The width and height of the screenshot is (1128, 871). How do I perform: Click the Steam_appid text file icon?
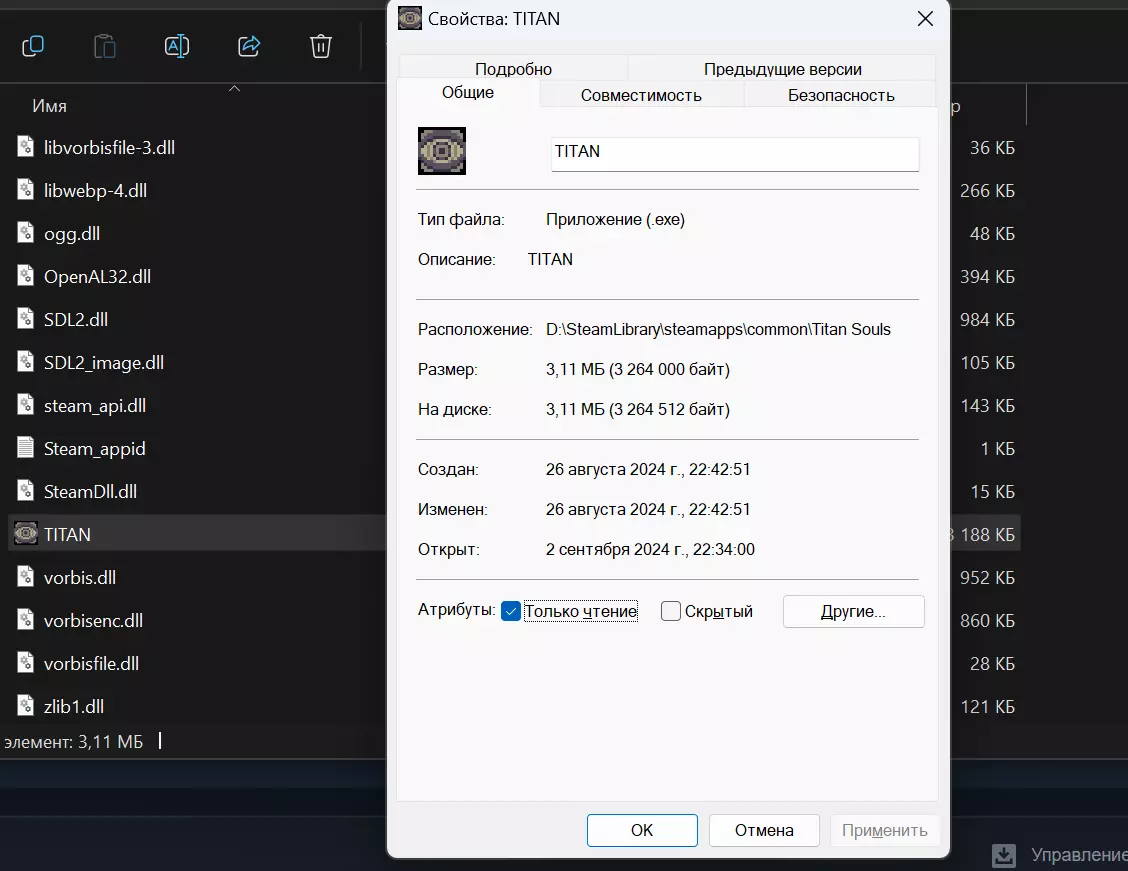[25, 448]
